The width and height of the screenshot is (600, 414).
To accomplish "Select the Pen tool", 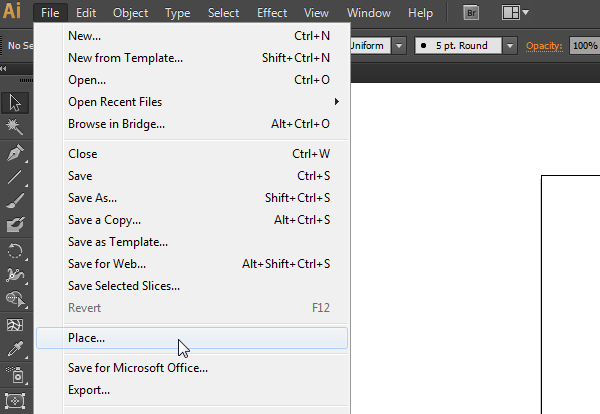I will (x=15, y=153).
